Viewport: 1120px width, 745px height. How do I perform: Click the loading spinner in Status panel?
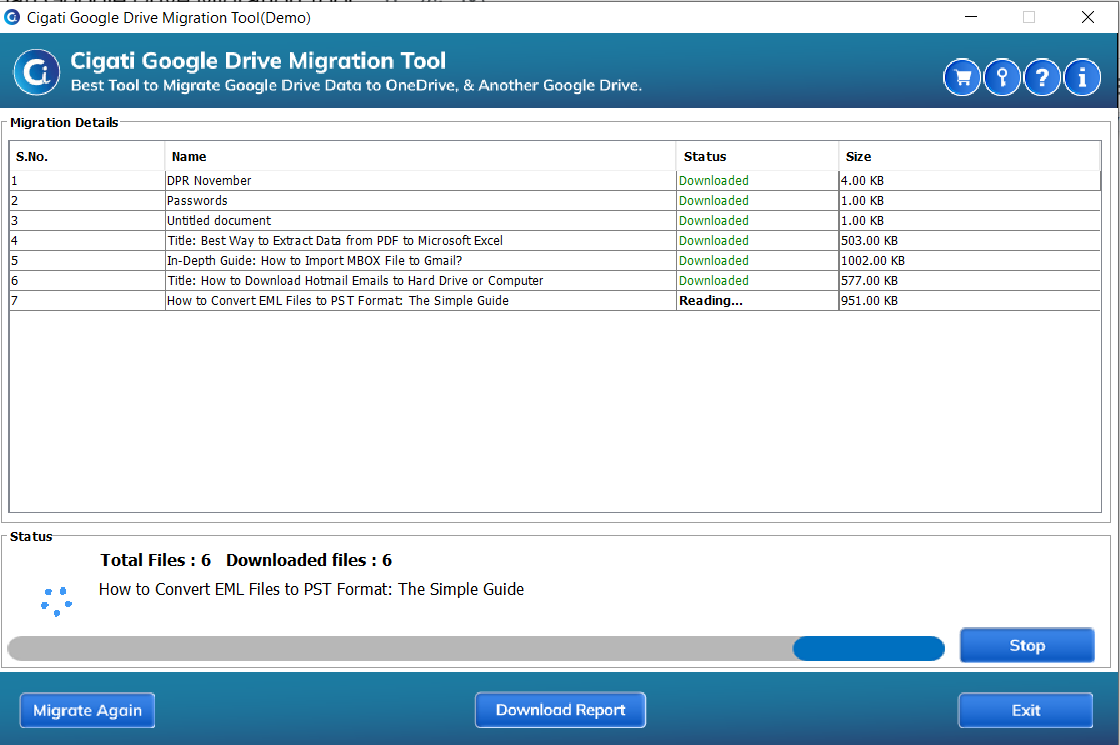click(56, 601)
